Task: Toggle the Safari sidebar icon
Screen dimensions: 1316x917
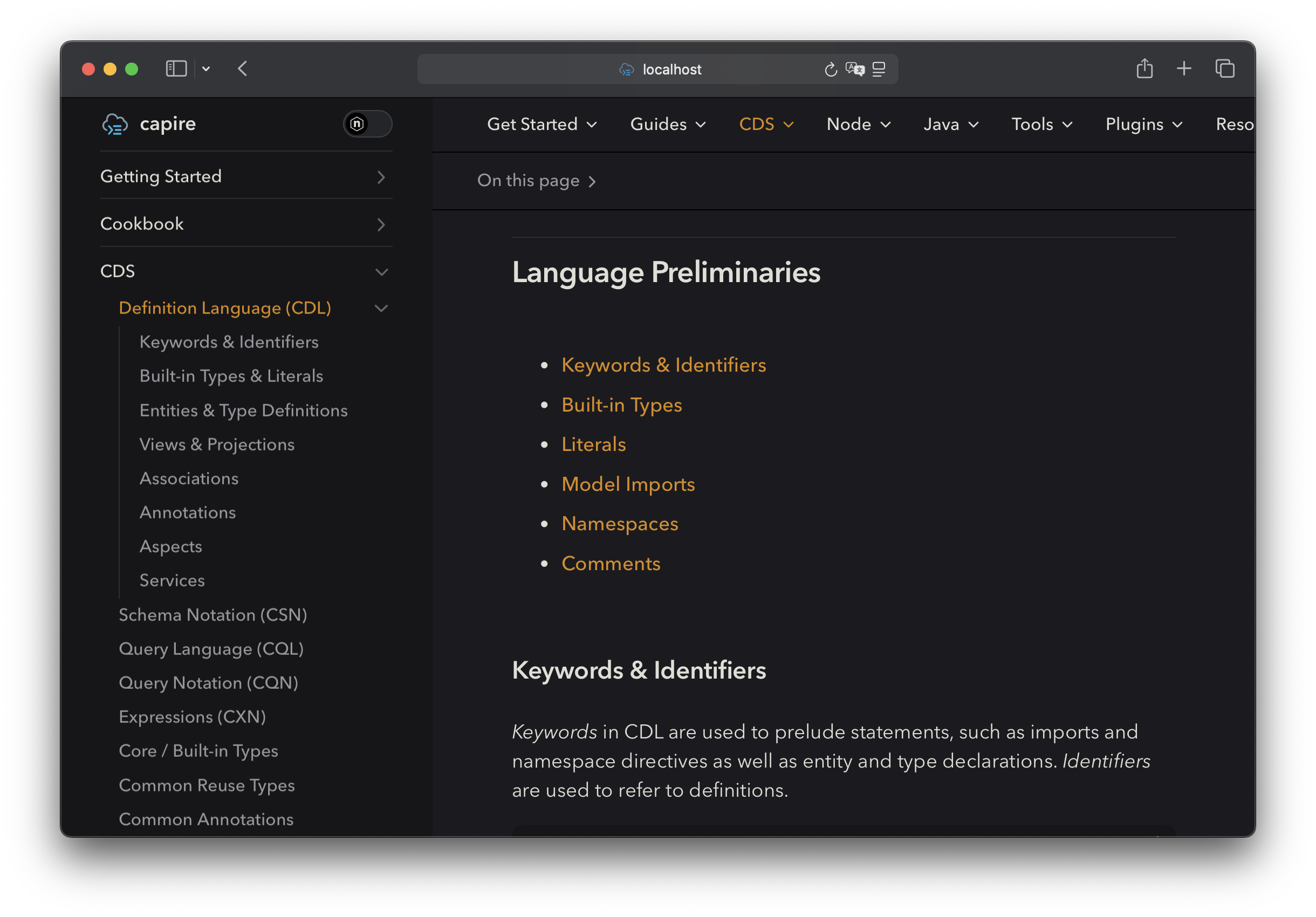Action: pyautogui.click(x=176, y=69)
